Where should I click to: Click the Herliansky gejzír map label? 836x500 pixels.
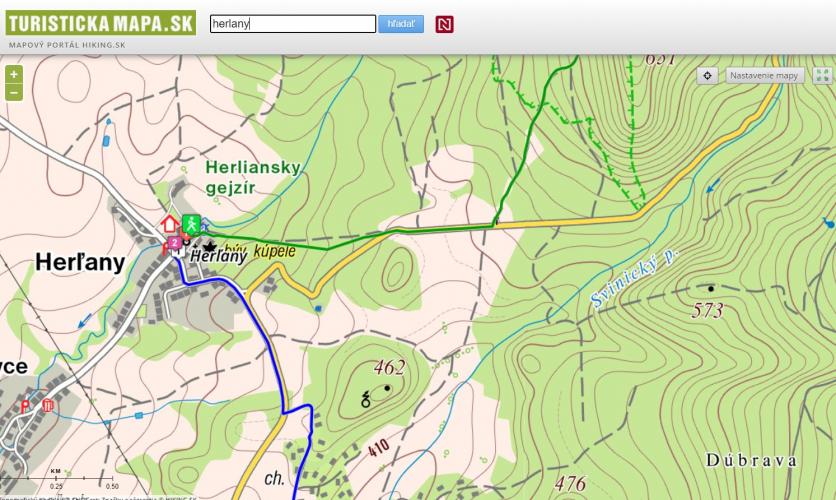click(x=252, y=178)
